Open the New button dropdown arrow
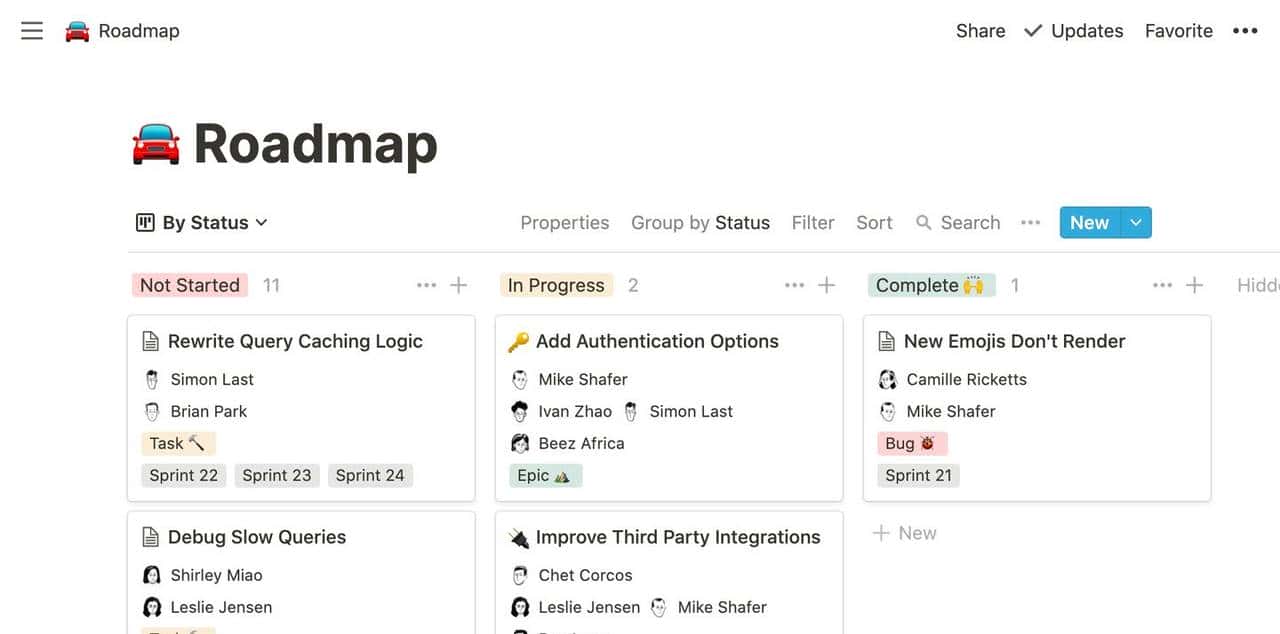Screen dimensions: 1280x634 pyautogui.click(x=1136, y=222)
